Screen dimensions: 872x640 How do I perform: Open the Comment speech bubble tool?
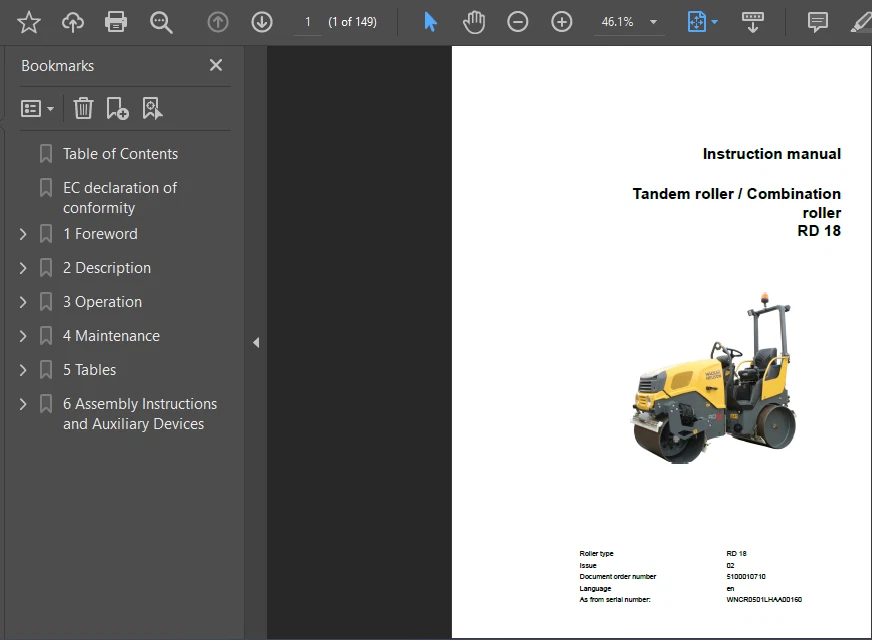click(817, 21)
